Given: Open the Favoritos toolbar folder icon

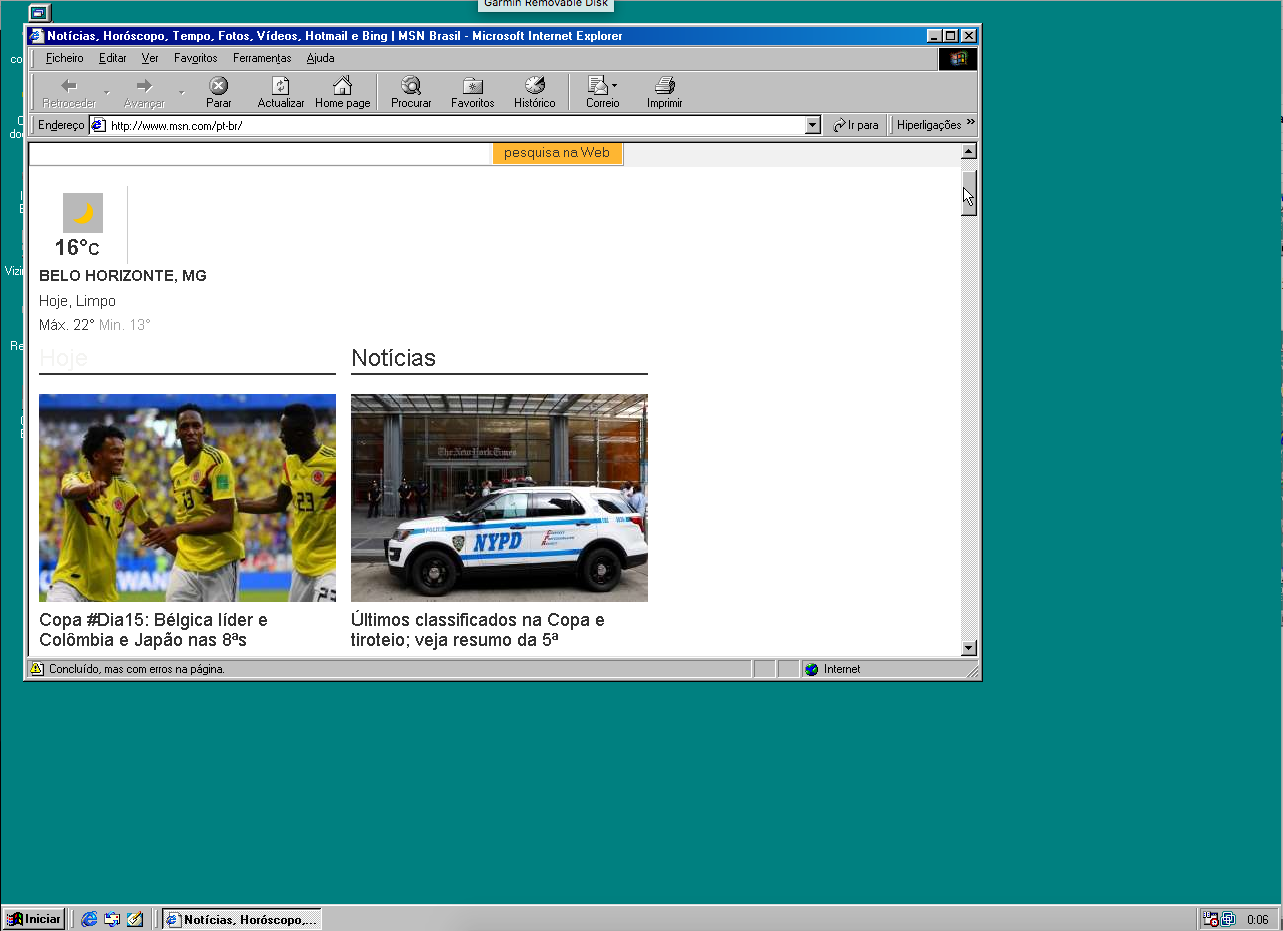Looking at the screenshot, I should tap(472, 86).
